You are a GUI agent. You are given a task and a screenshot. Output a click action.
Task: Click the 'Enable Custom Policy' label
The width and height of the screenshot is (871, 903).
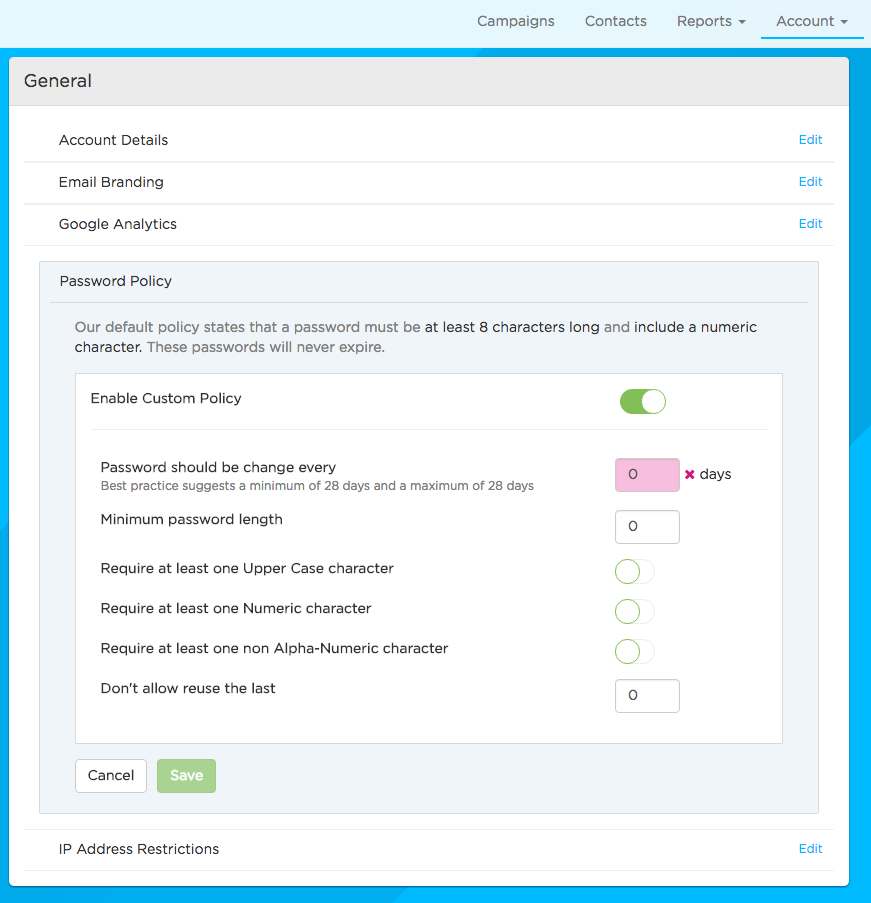[166, 399]
